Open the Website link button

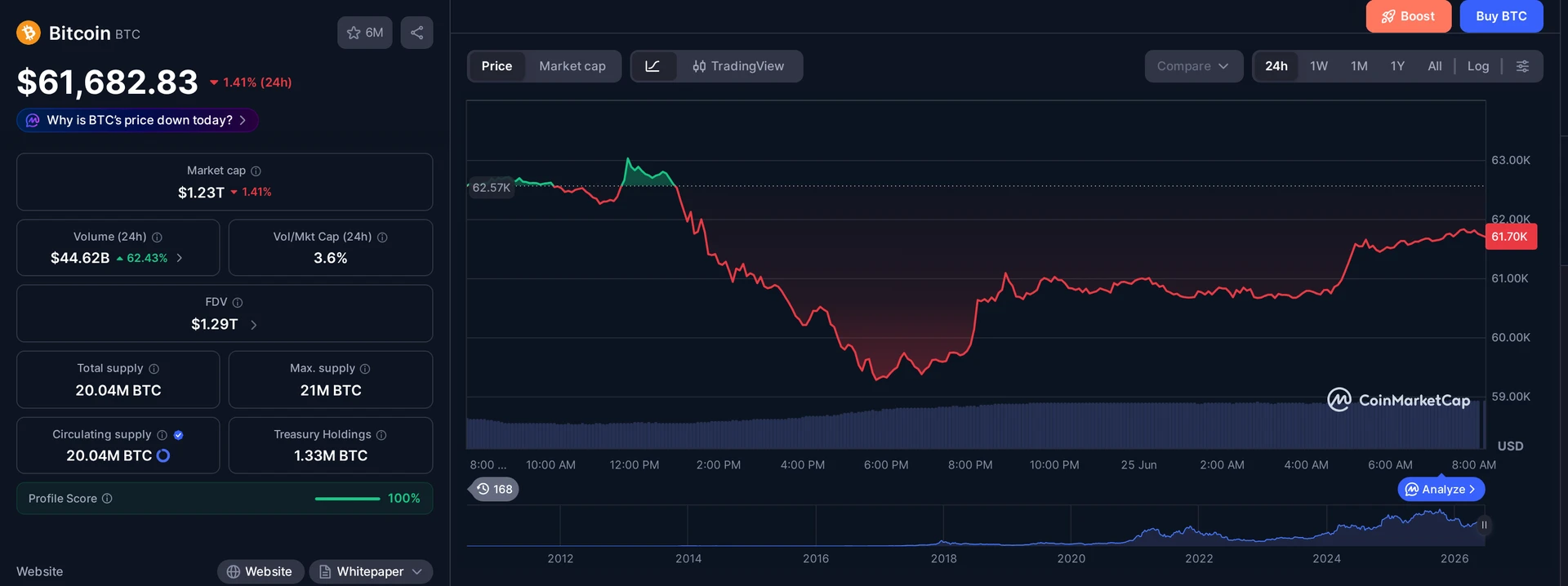pos(261,571)
